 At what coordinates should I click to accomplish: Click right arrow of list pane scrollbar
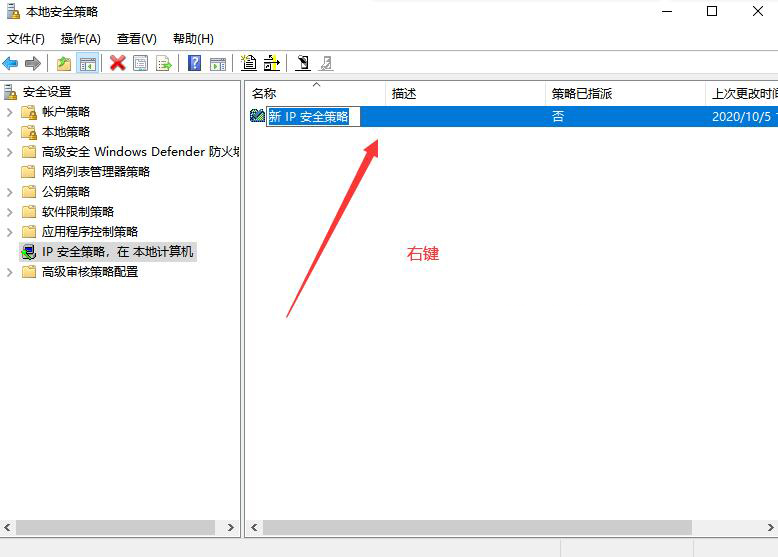[x=771, y=527]
